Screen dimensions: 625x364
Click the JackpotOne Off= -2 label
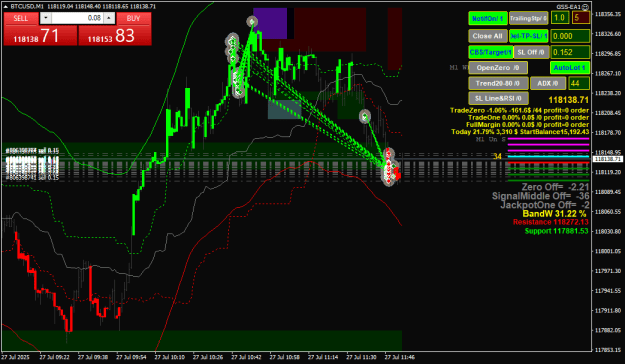tap(545, 205)
